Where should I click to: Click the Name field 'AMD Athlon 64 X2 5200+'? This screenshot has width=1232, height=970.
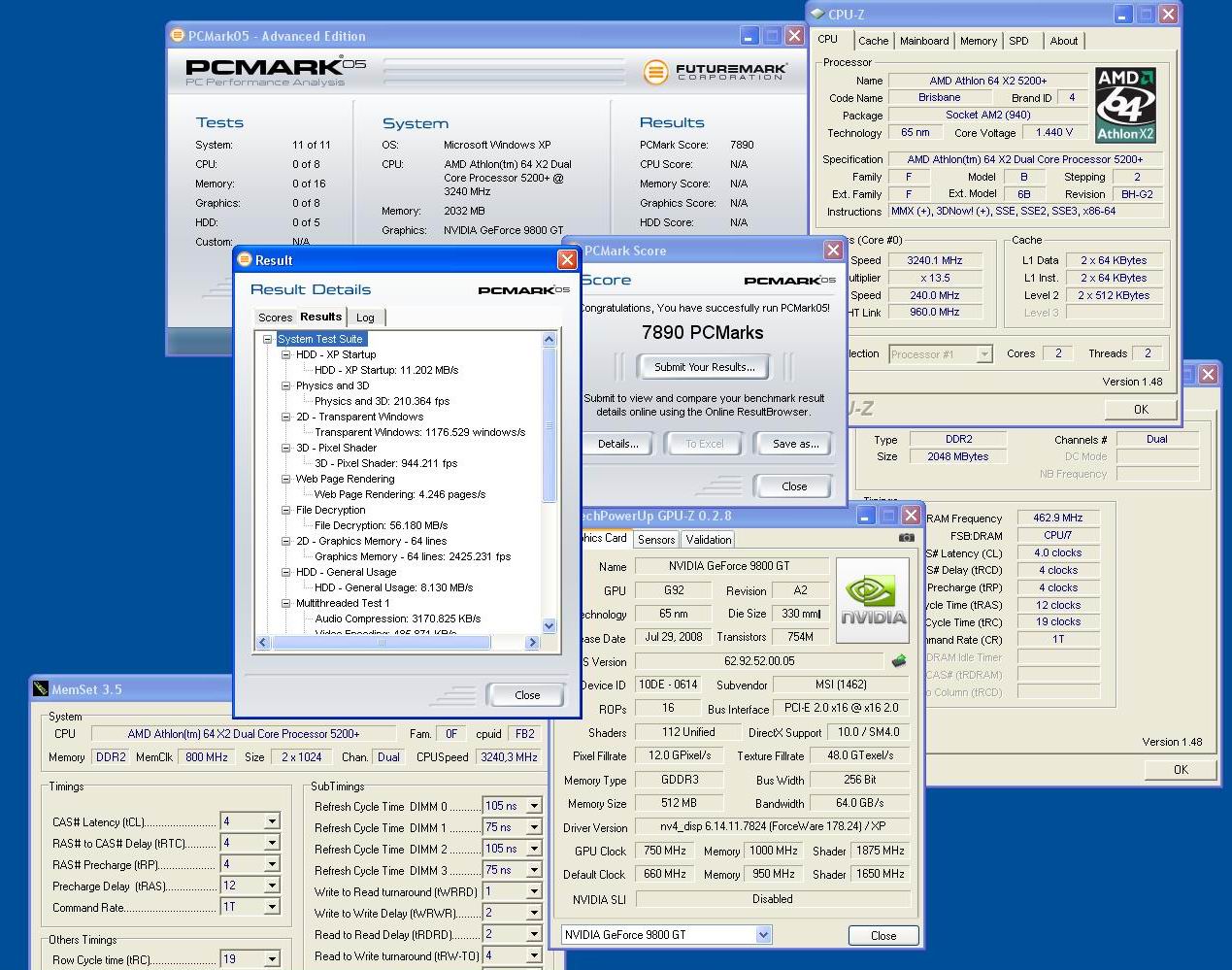point(988,81)
